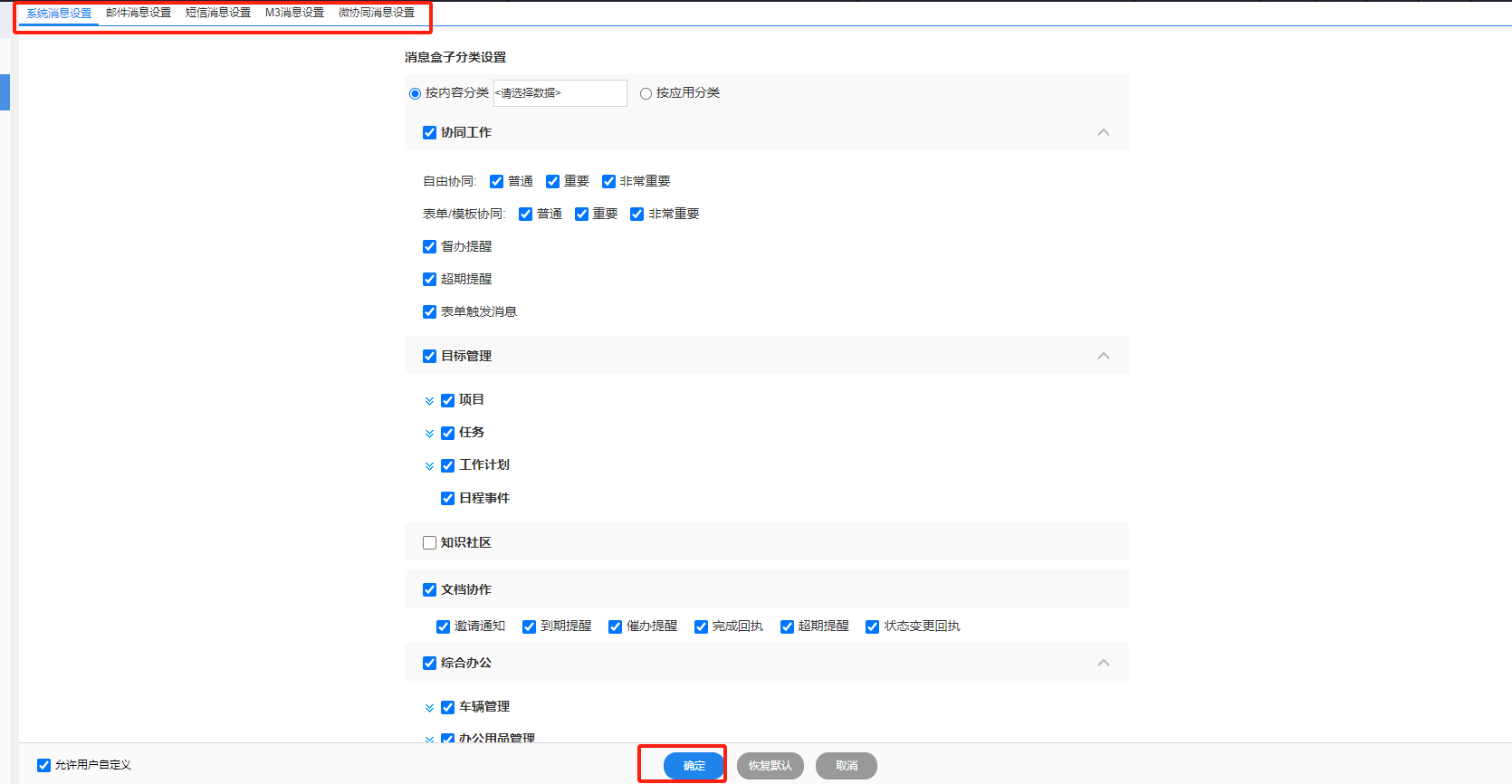Collapse the 综合办公 section chevron

1103,663
